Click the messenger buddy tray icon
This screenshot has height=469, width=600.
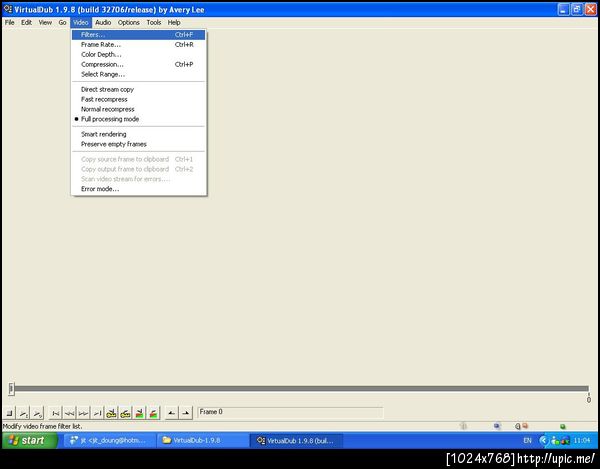click(x=556, y=441)
